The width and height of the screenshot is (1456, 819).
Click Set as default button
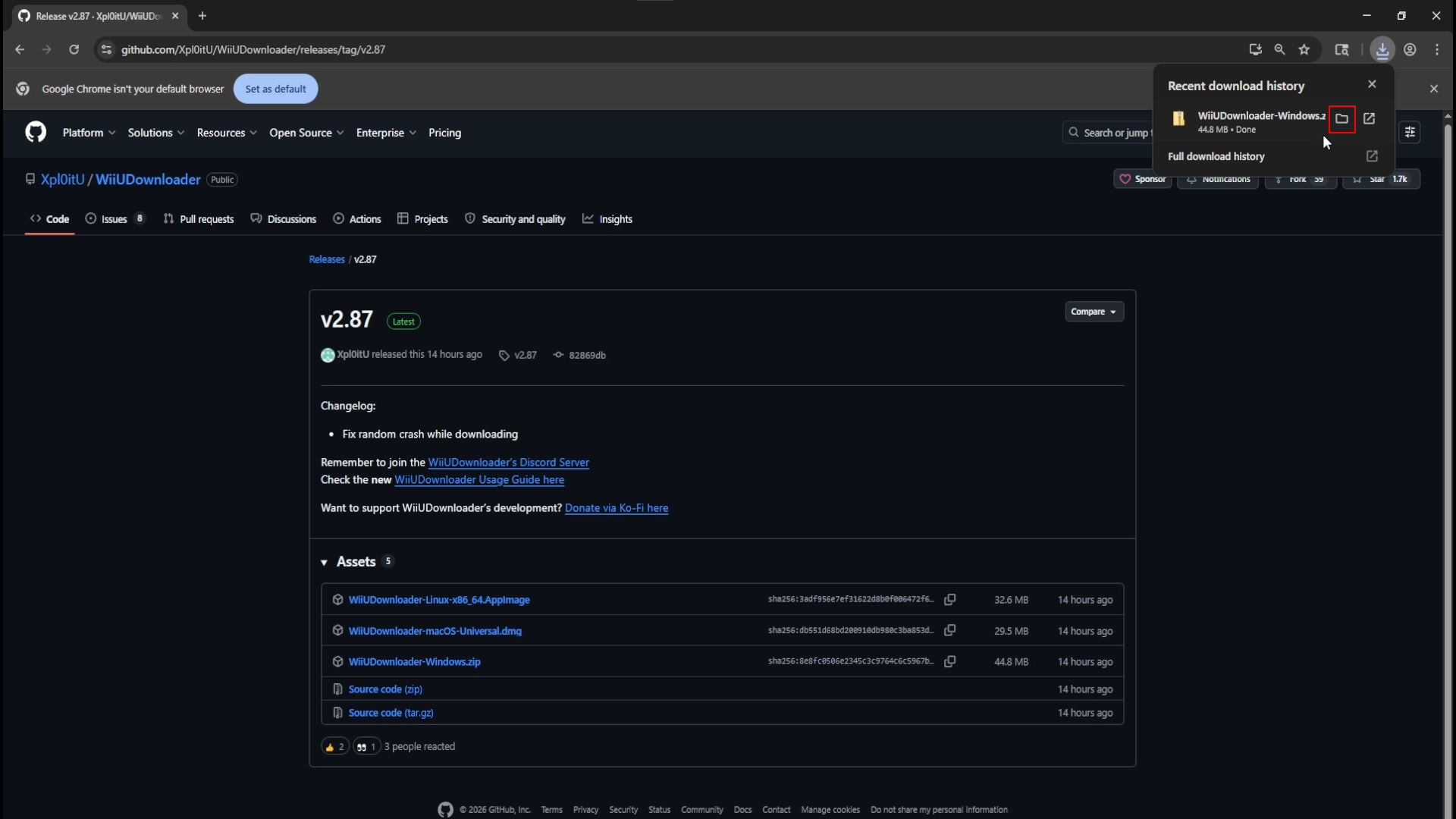click(x=275, y=89)
